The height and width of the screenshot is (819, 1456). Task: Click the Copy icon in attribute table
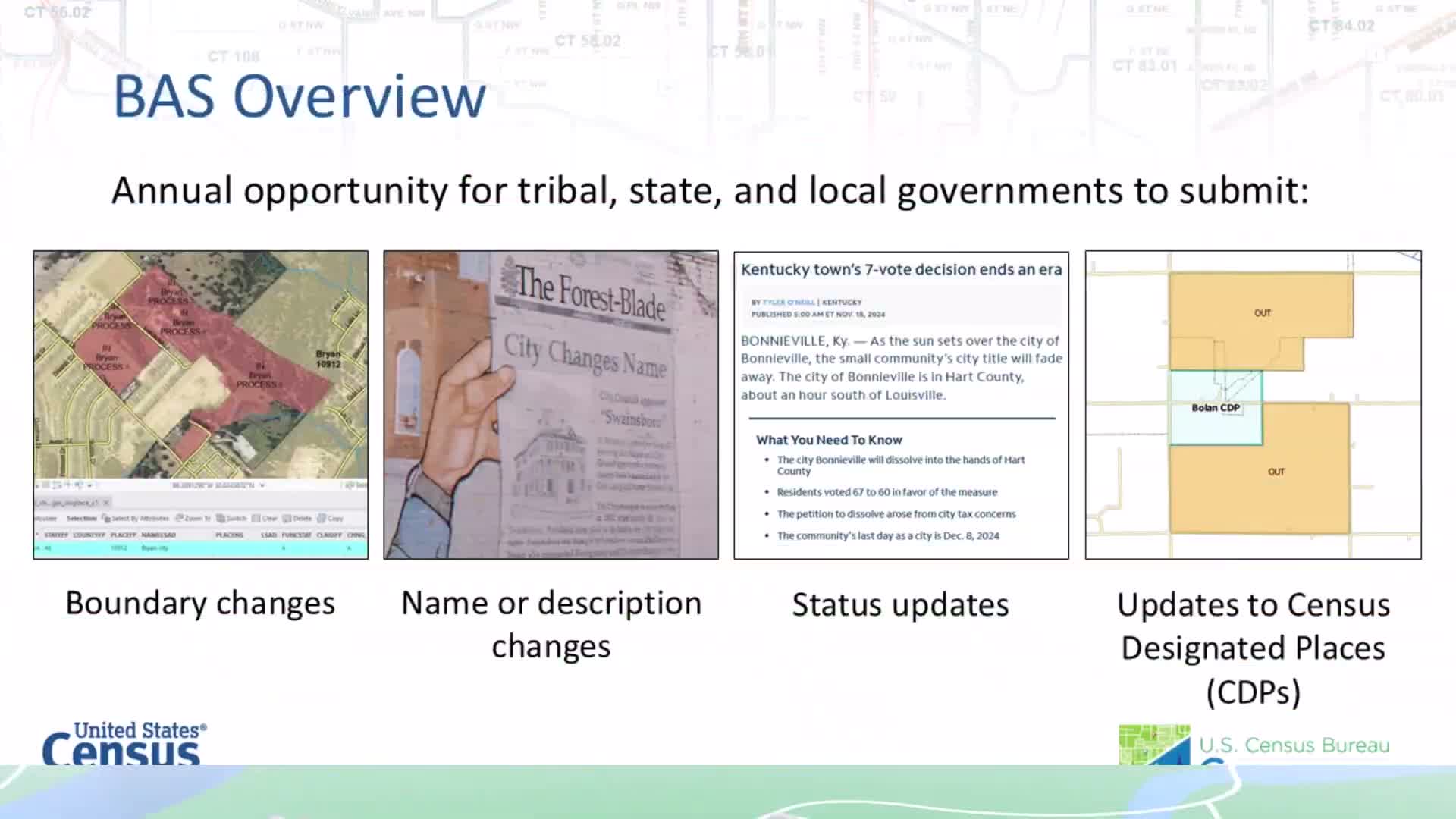pos(322,519)
